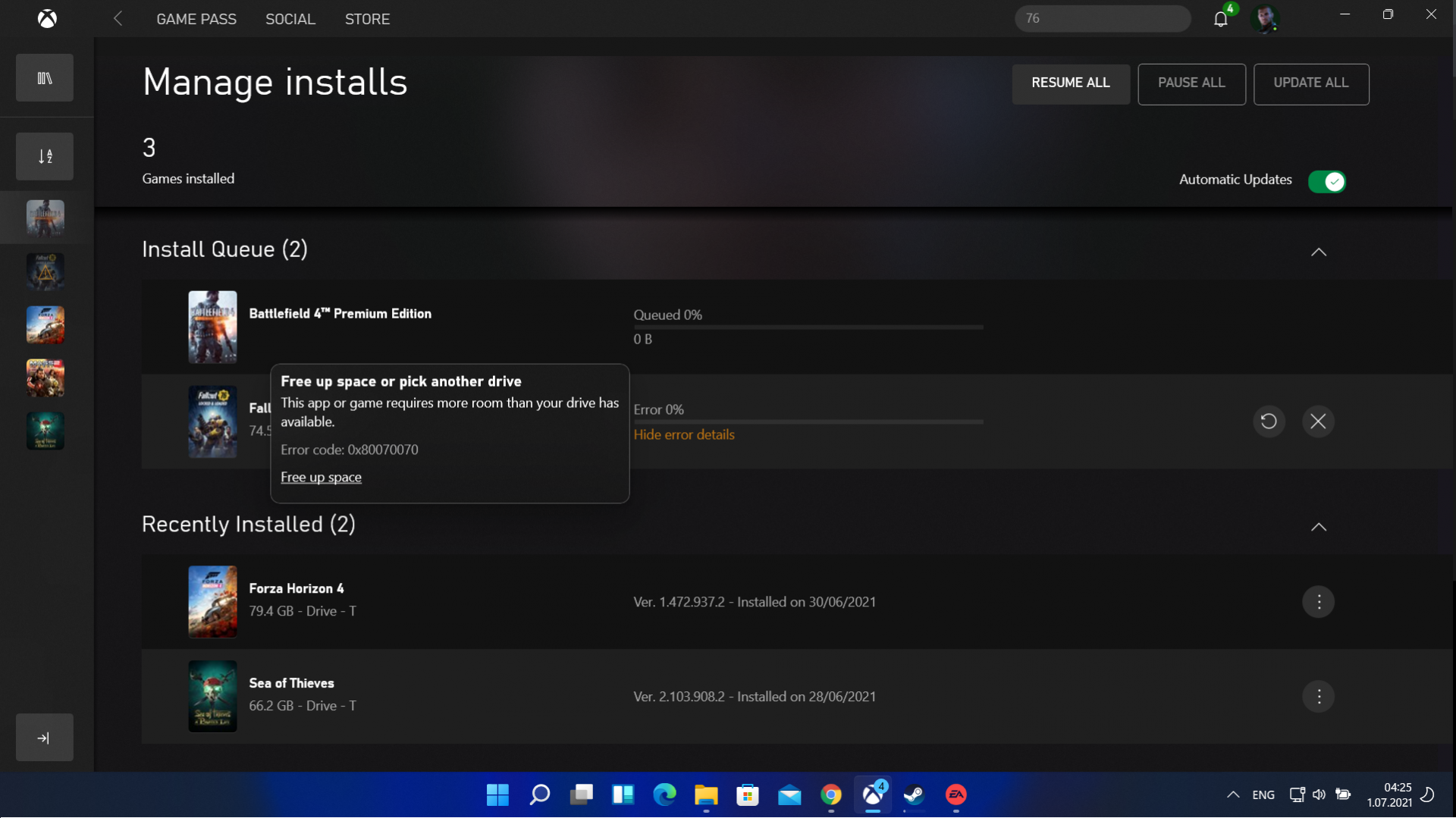Open the profile avatar menu
Screen dimensions: 1456x818
(x=1264, y=18)
